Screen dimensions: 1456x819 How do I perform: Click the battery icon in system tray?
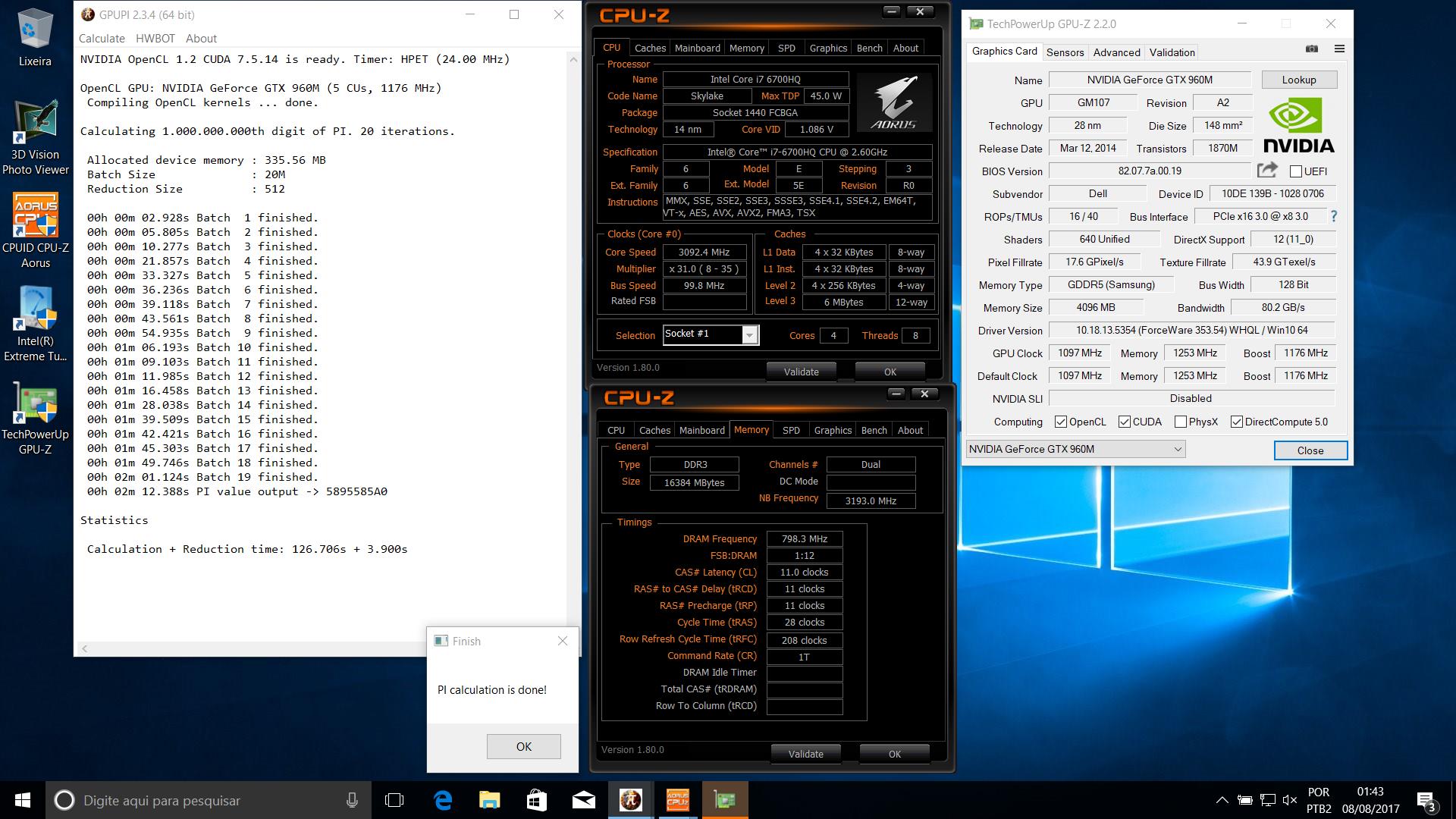(x=1244, y=800)
